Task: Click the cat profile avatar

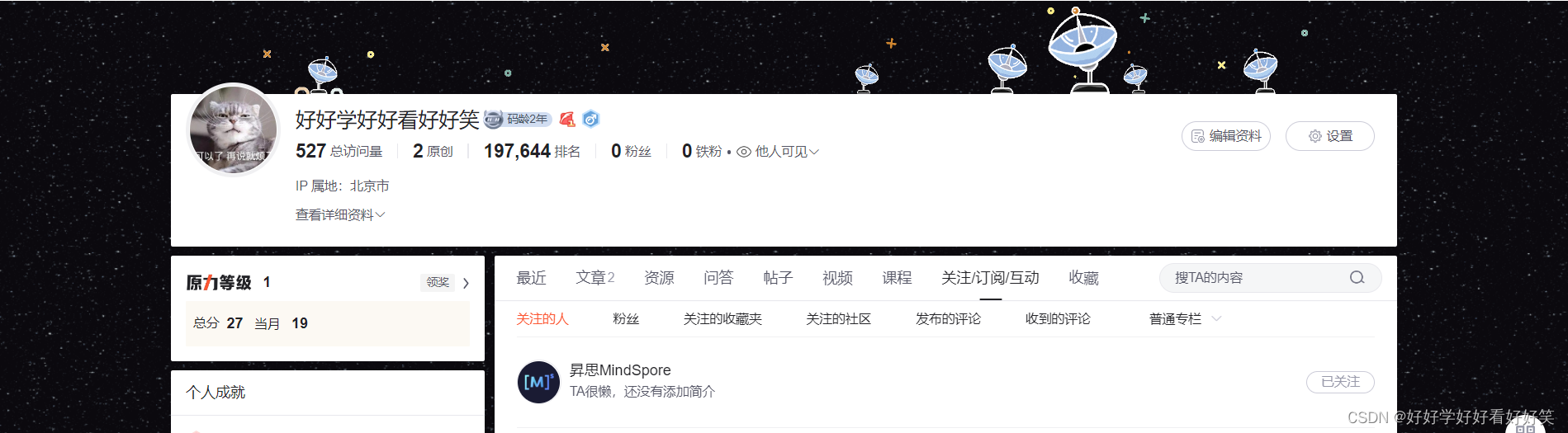Action: click(234, 129)
